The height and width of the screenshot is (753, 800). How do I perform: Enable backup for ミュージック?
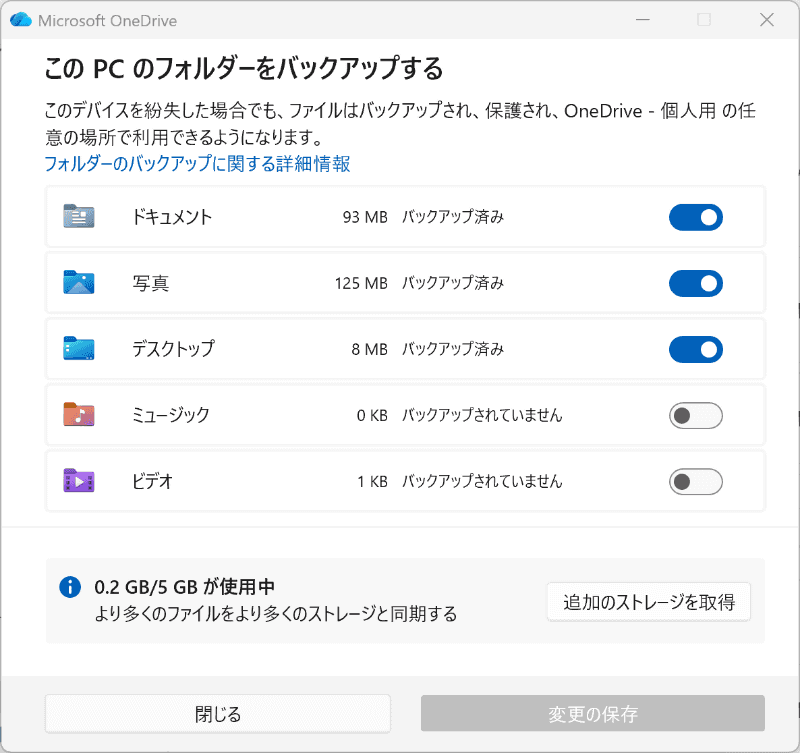tap(695, 415)
